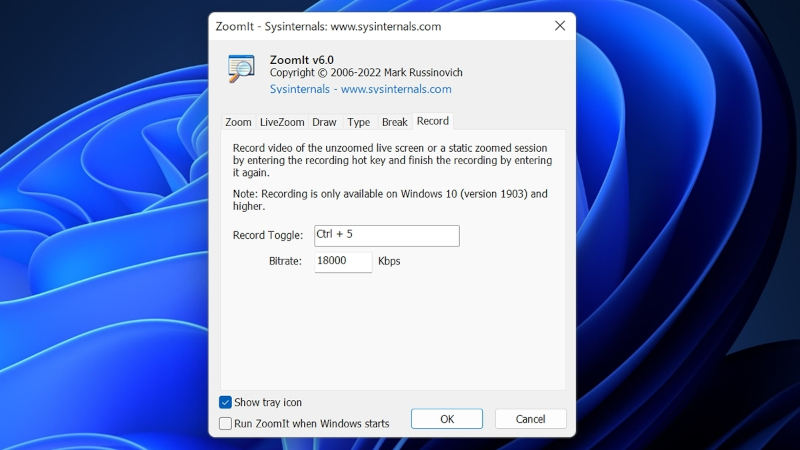Click the Record Toggle hotkey field
The height and width of the screenshot is (450, 800).
[x=387, y=236]
